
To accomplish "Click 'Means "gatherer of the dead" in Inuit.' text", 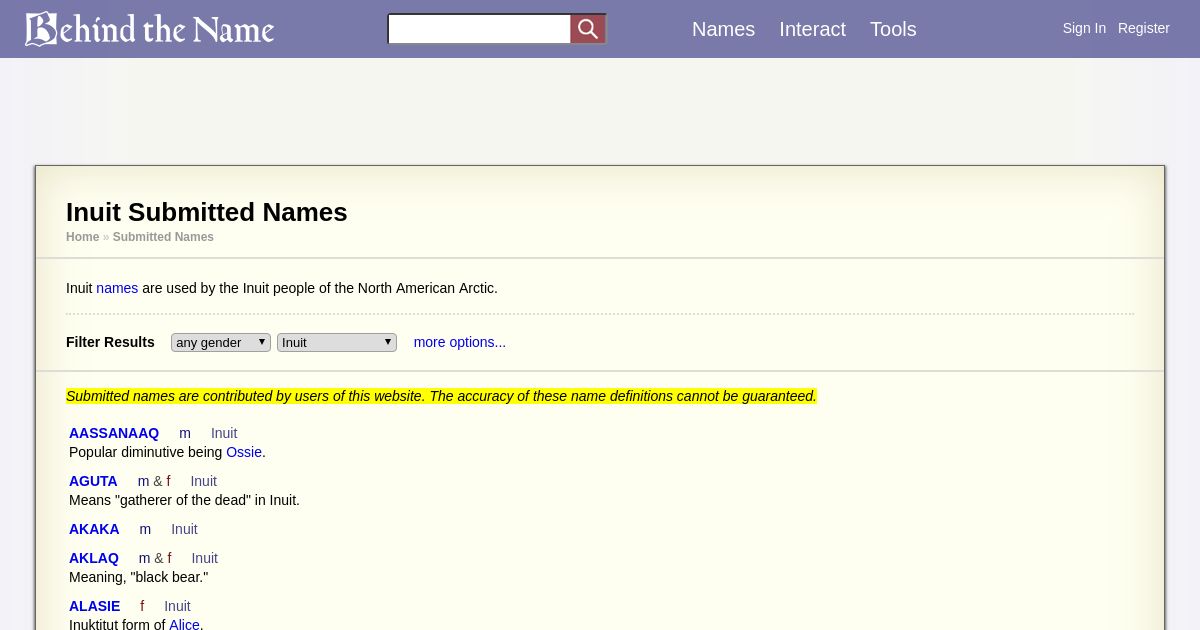I will tap(184, 500).
